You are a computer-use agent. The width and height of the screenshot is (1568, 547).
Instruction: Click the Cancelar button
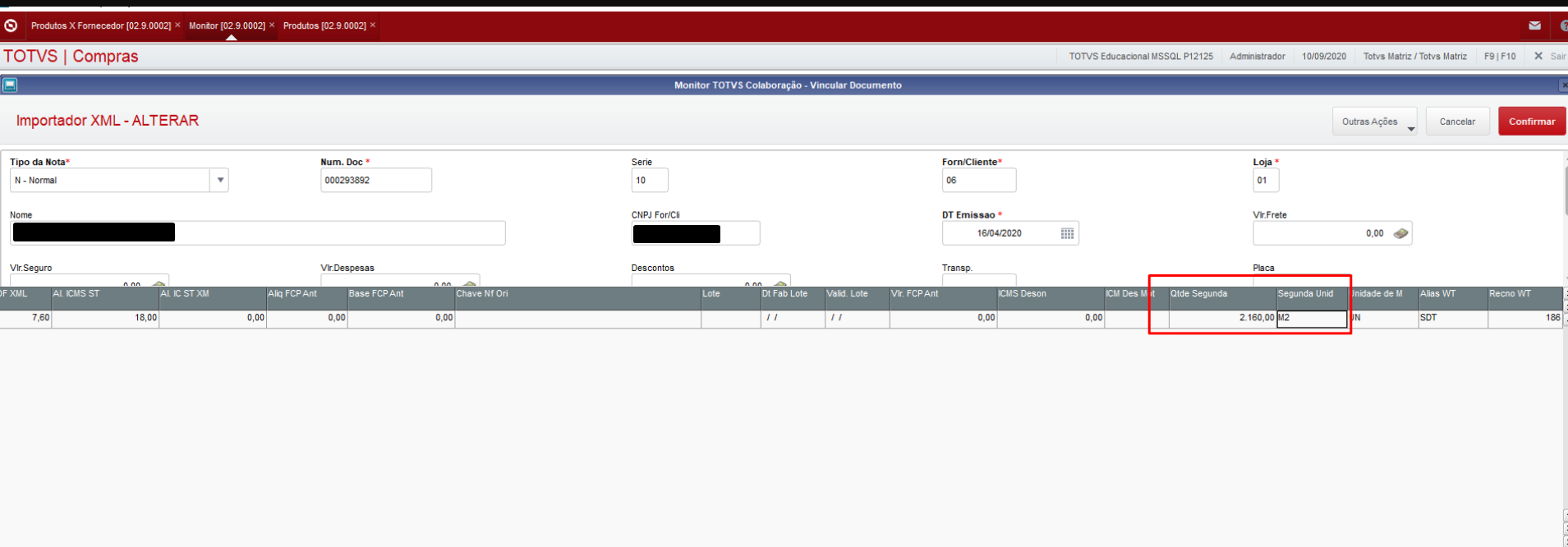(x=1457, y=122)
